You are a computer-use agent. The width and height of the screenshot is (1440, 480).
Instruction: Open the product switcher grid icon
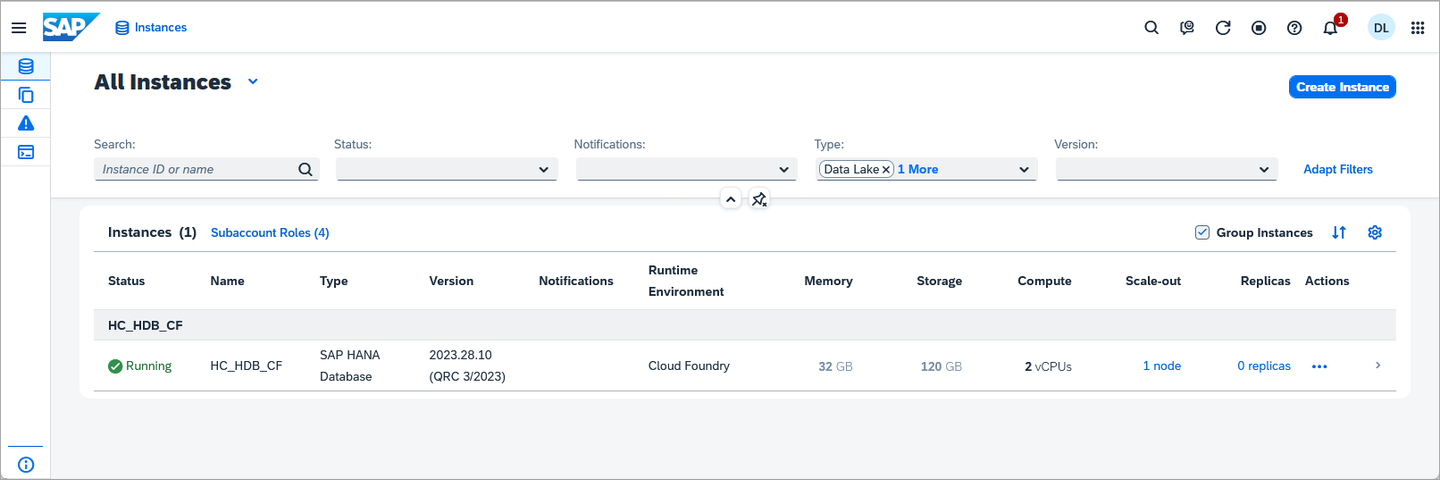(x=1417, y=28)
